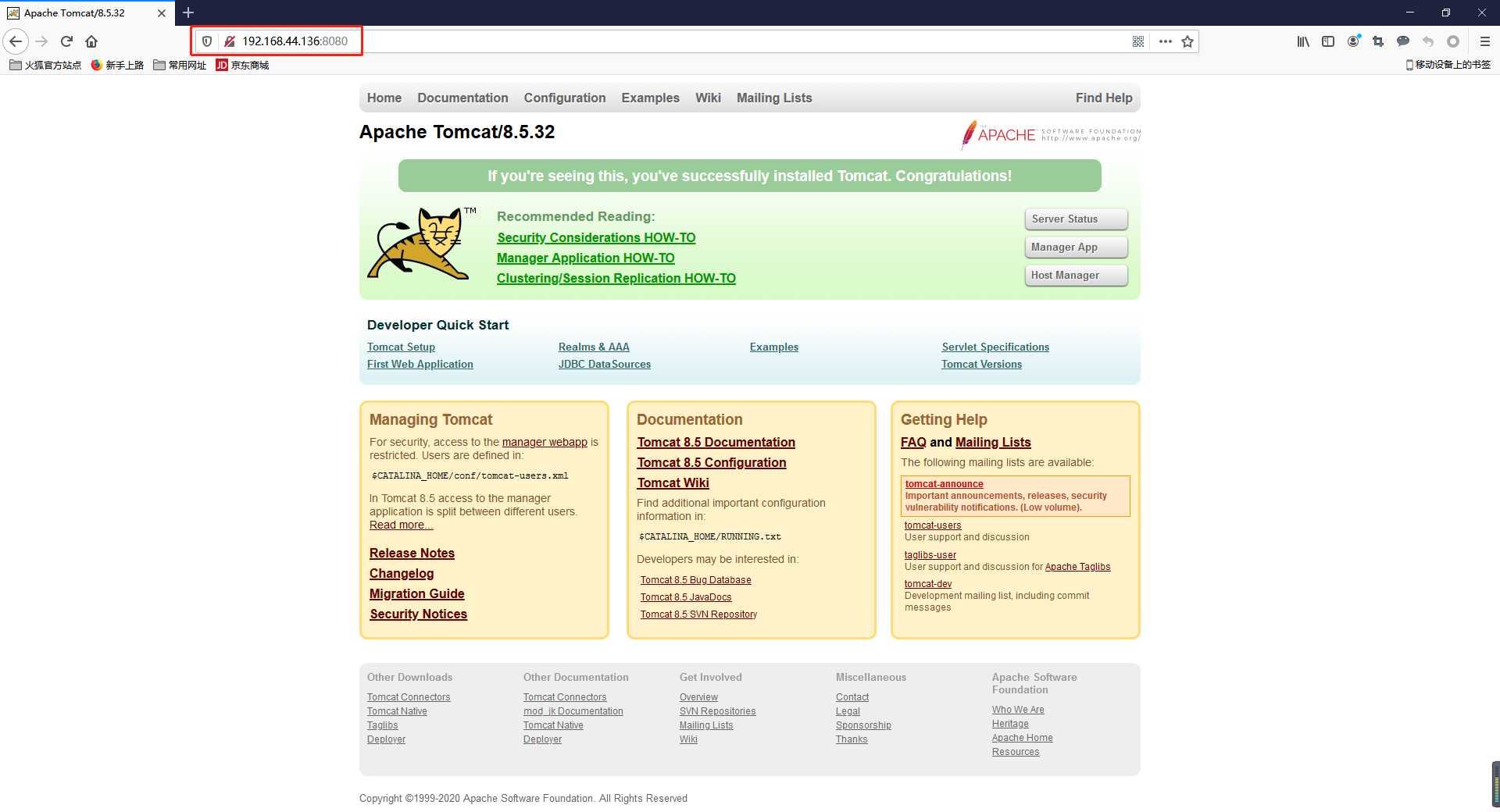Open Documentation in Tomcat nav bar

point(462,98)
